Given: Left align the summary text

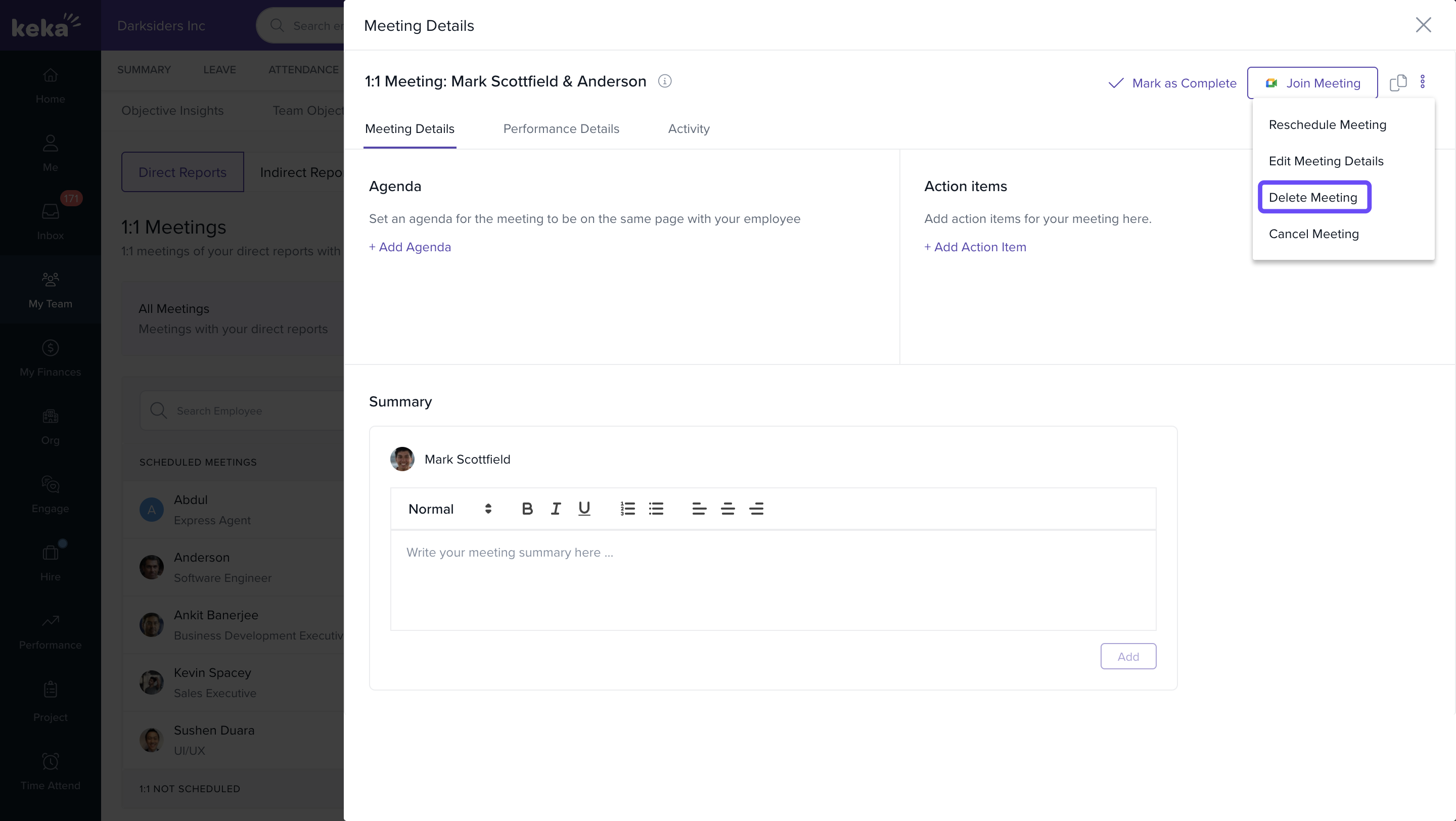Looking at the screenshot, I should [x=699, y=509].
